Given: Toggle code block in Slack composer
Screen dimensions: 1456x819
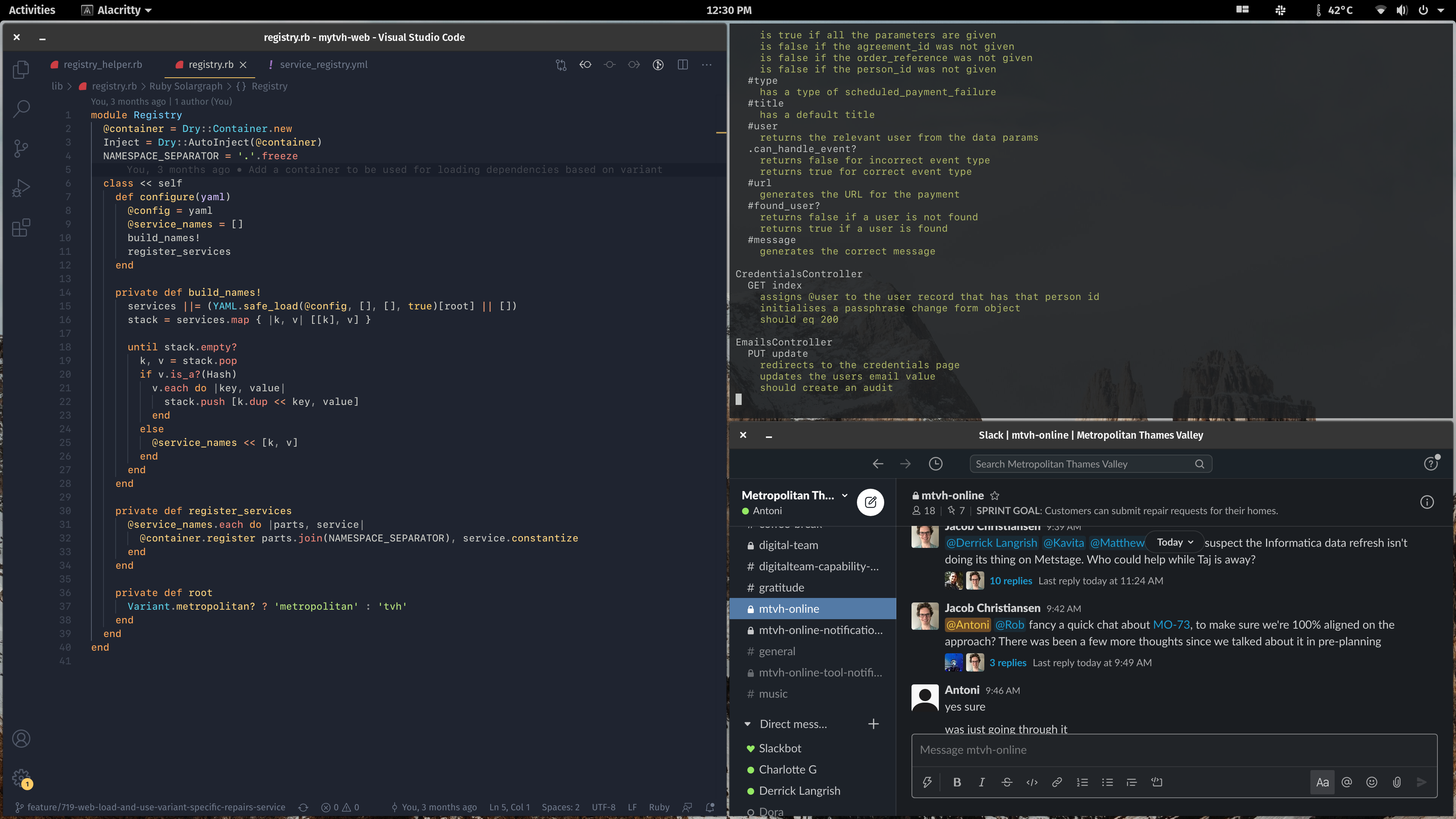Looking at the screenshot, I should [x=1157, y=782].
